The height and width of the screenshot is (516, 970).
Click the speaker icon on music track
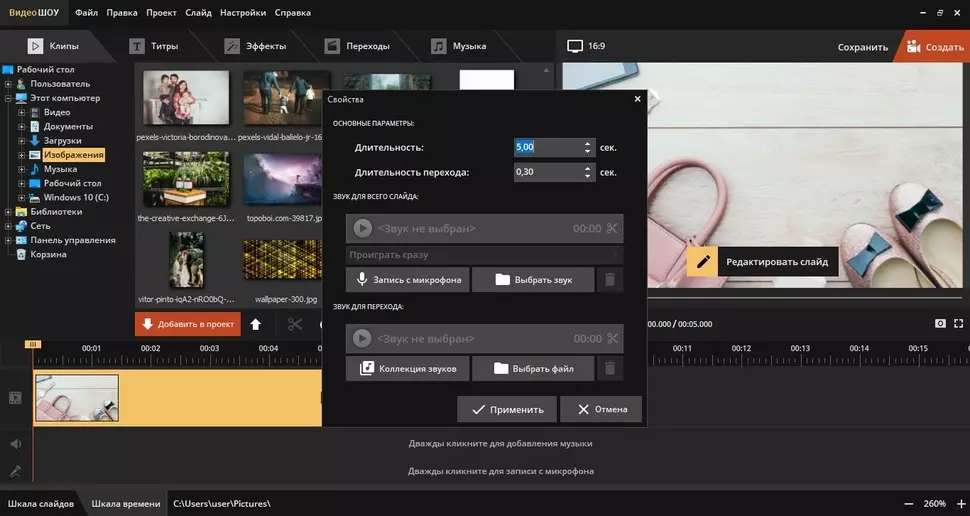[x=16, y=444]
